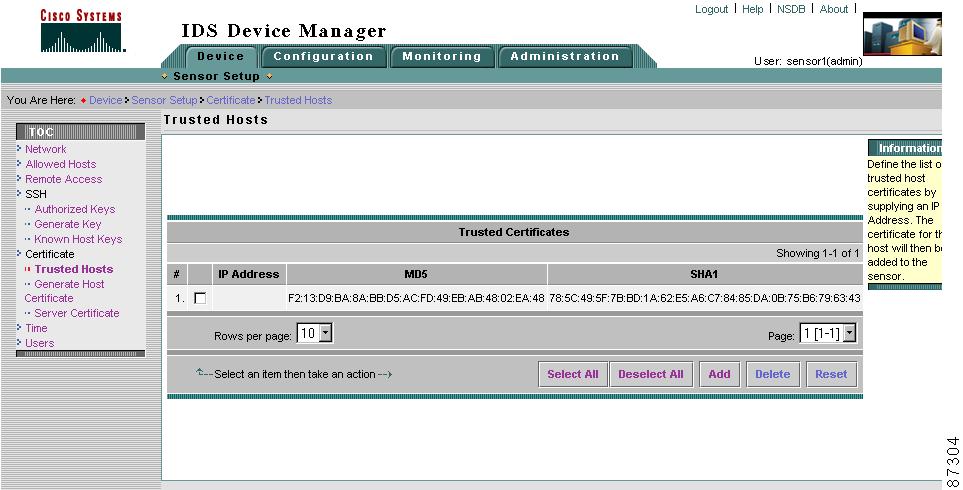963x490 pixels.
Task: Click the computer image near Logout
Action: click(902, 34)
